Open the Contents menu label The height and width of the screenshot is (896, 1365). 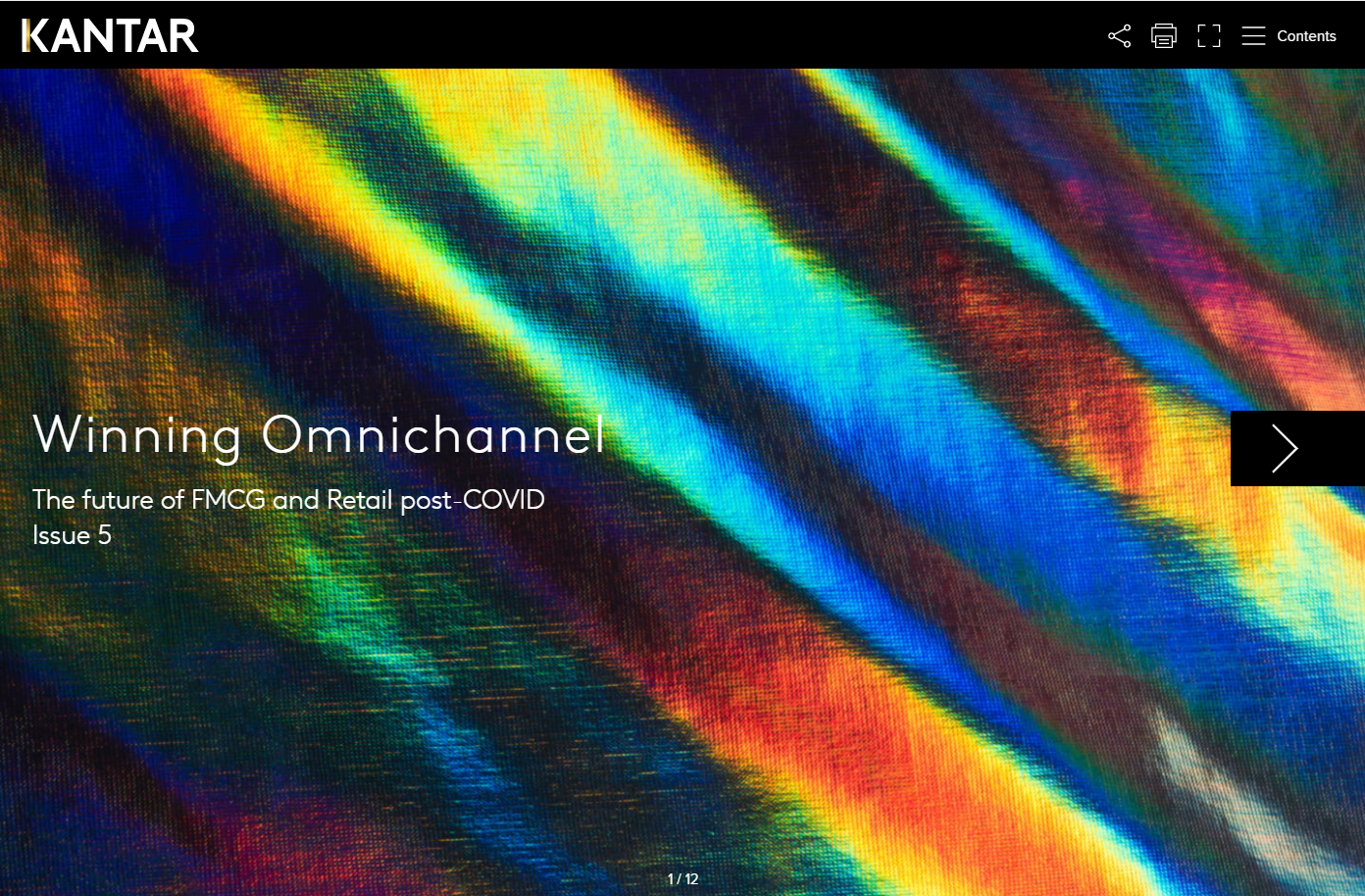point(1306,36)
